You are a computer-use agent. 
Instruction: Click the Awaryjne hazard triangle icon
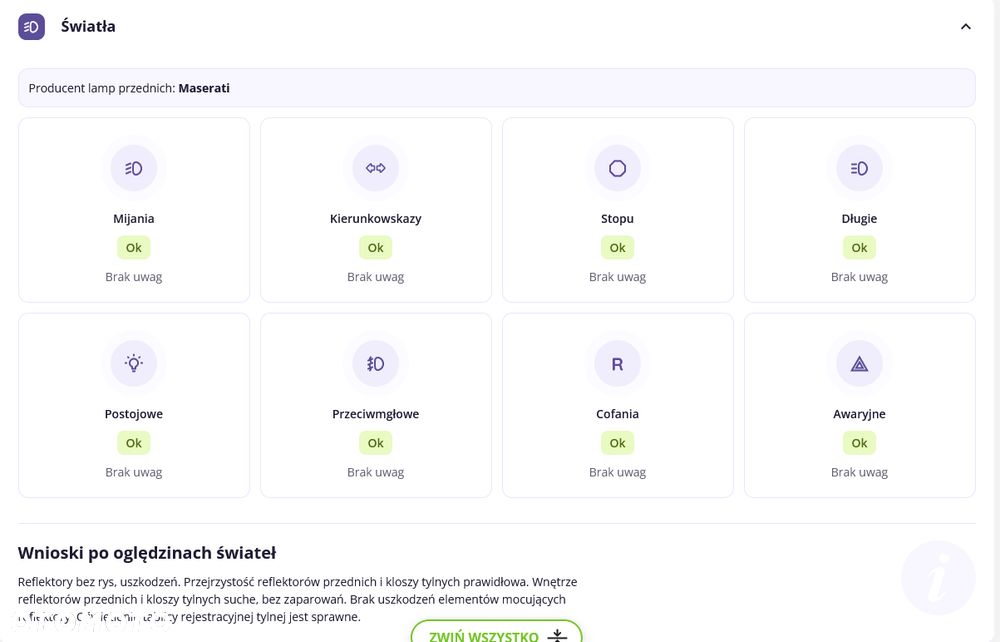pyautogui.click(x=859, y=363)
